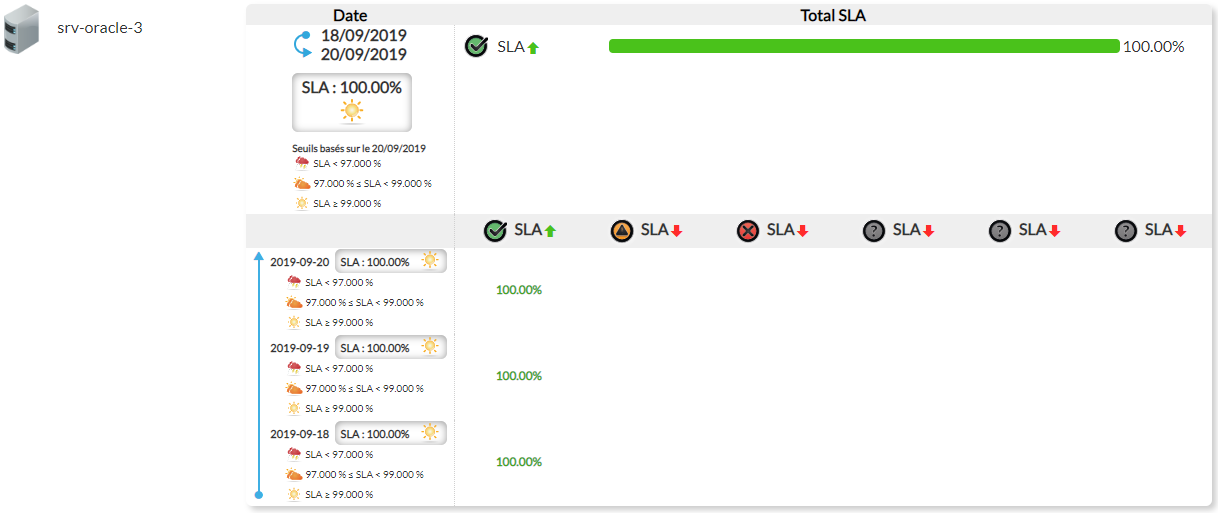Click the red critical X status icon
The height and width of the screenshot is (513, 1218).
(x=748, y=231)
